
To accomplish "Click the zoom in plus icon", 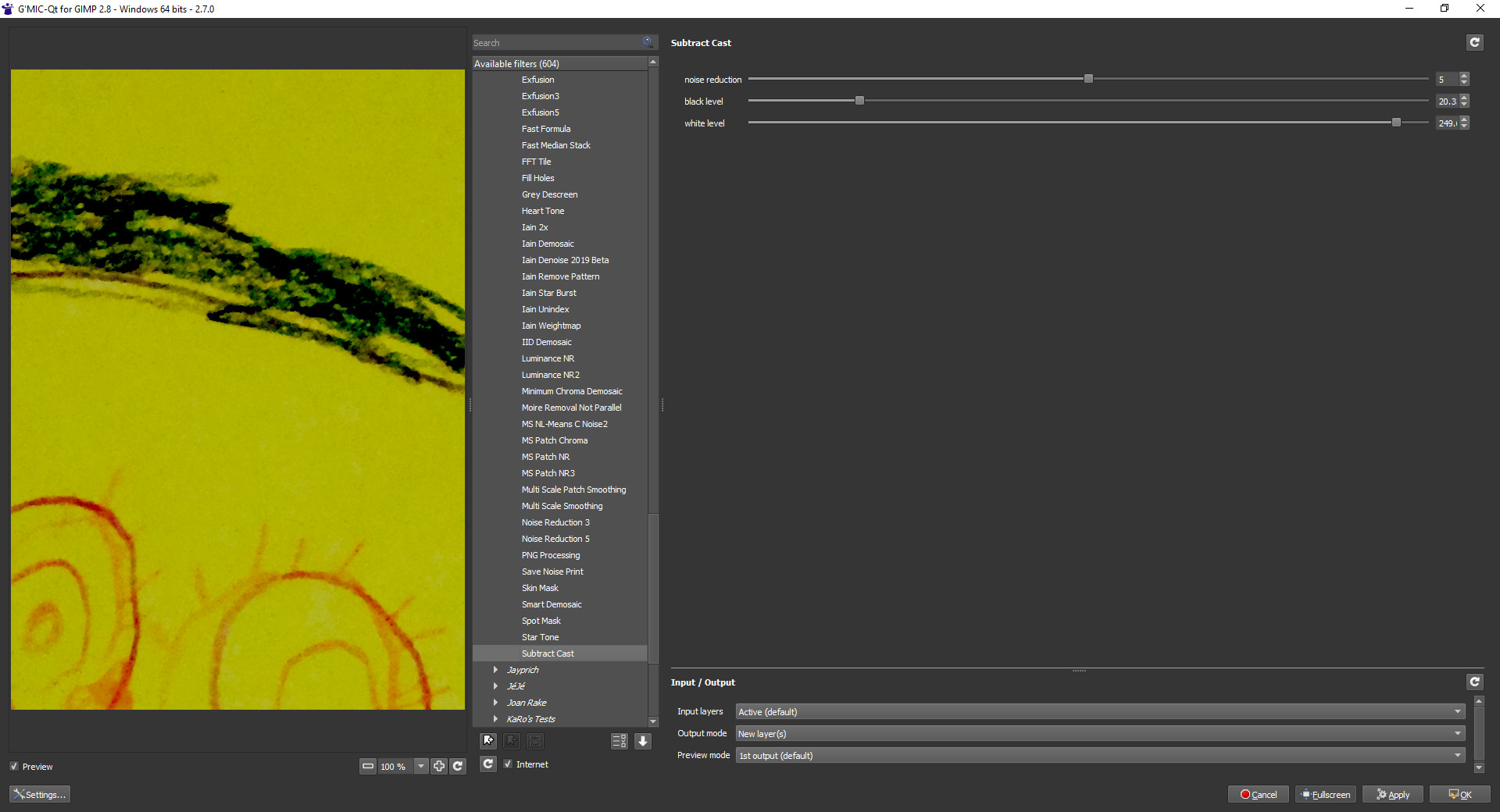I will pyautogui.click(x=439, y=767).
